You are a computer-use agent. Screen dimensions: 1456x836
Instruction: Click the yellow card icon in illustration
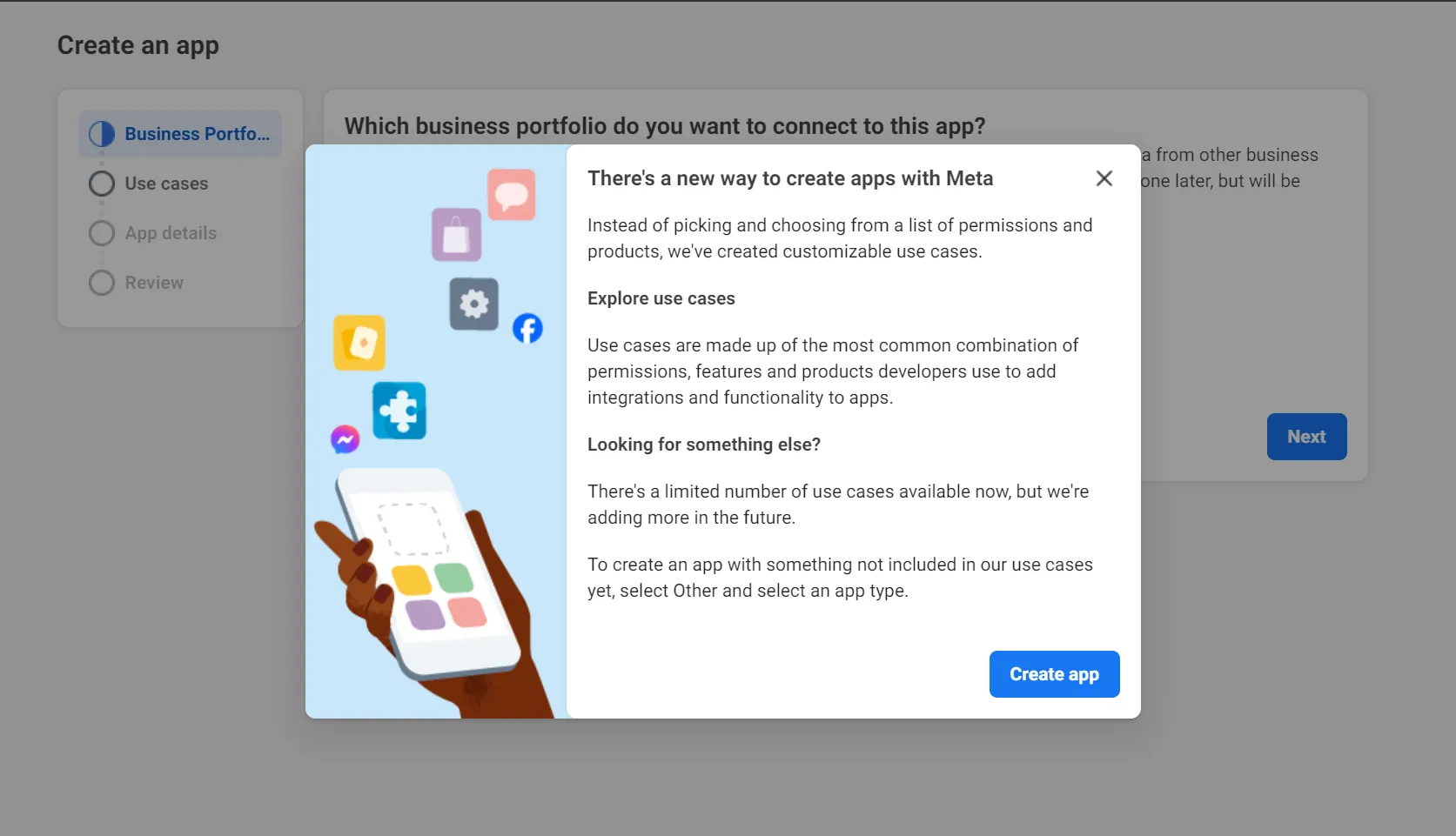point(359,343)
